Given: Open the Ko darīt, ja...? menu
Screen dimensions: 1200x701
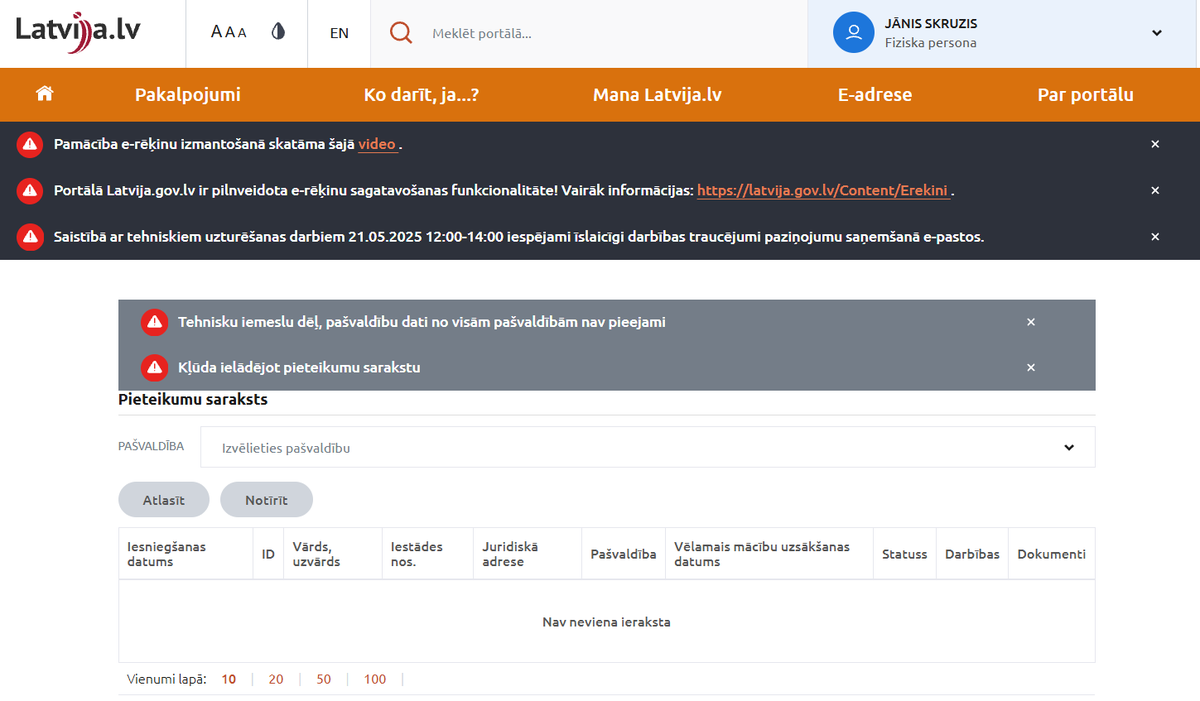Looking at the screenshot, I should 421,95.
